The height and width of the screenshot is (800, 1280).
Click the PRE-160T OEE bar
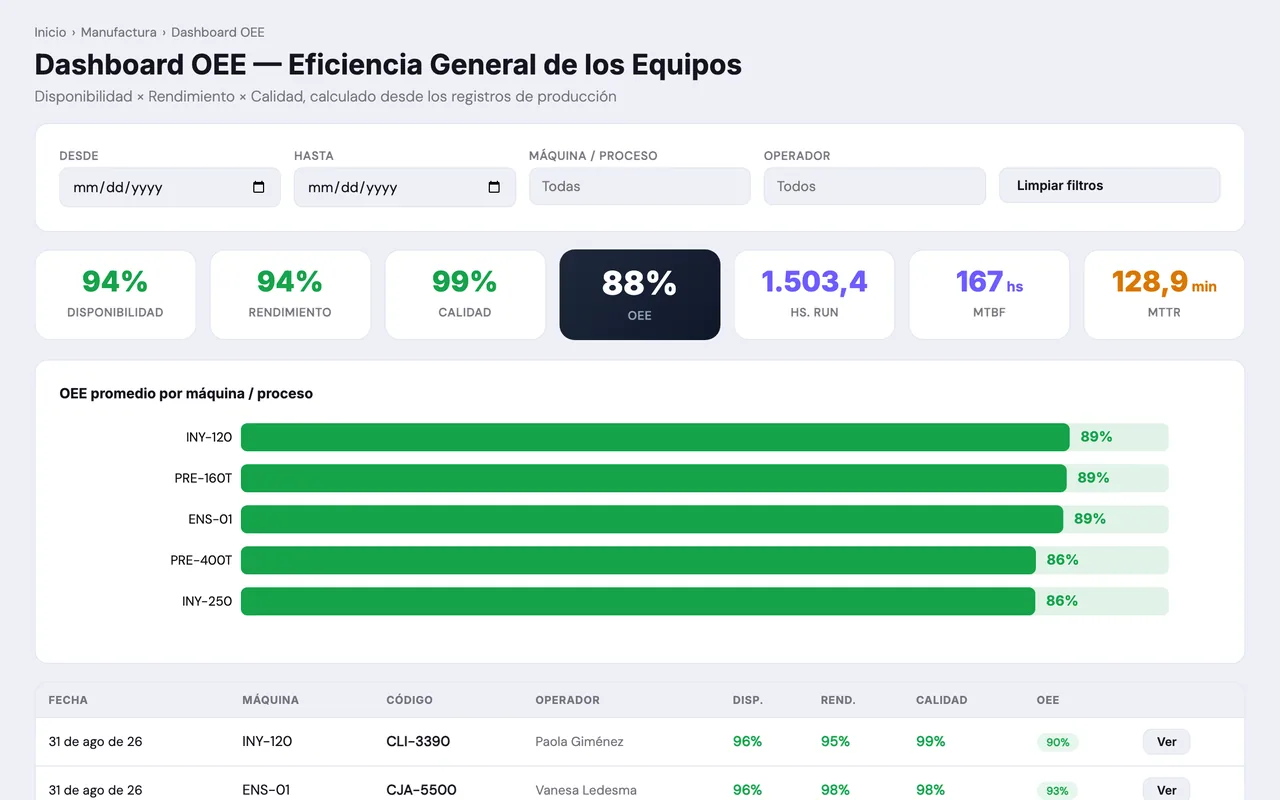tap(654, 478)
